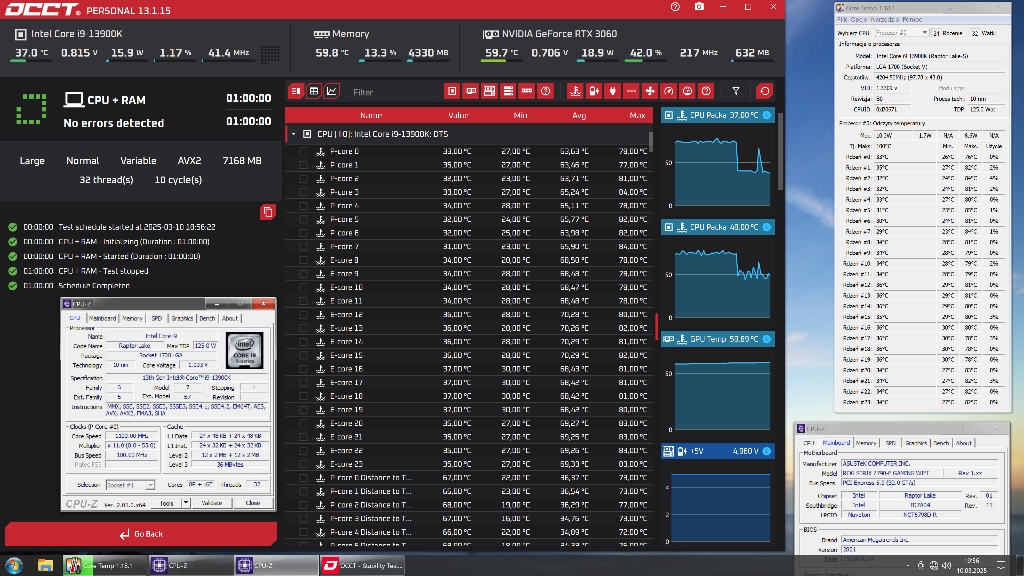1024x576 pixels.
Task: Open info for +5V graph
Action: [x=767, y=451]
